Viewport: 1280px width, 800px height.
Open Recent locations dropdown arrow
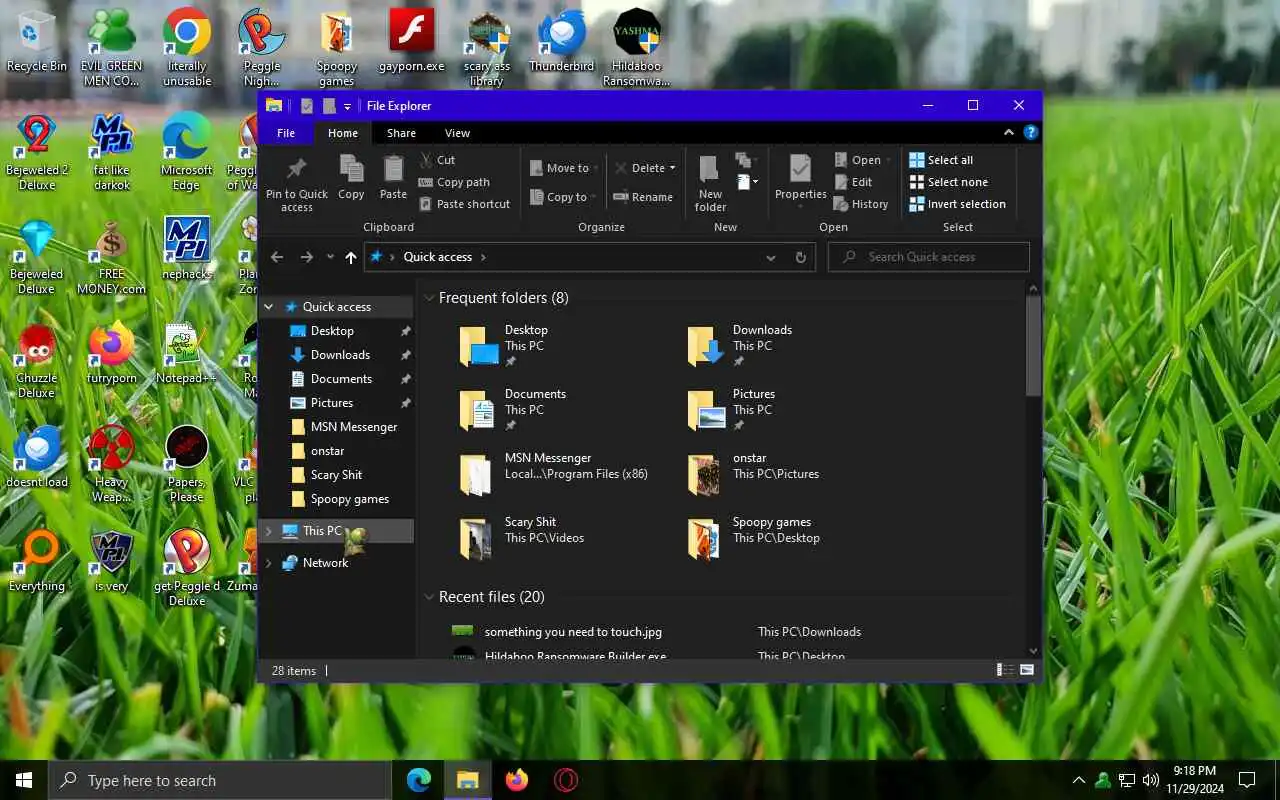point(331,257)
